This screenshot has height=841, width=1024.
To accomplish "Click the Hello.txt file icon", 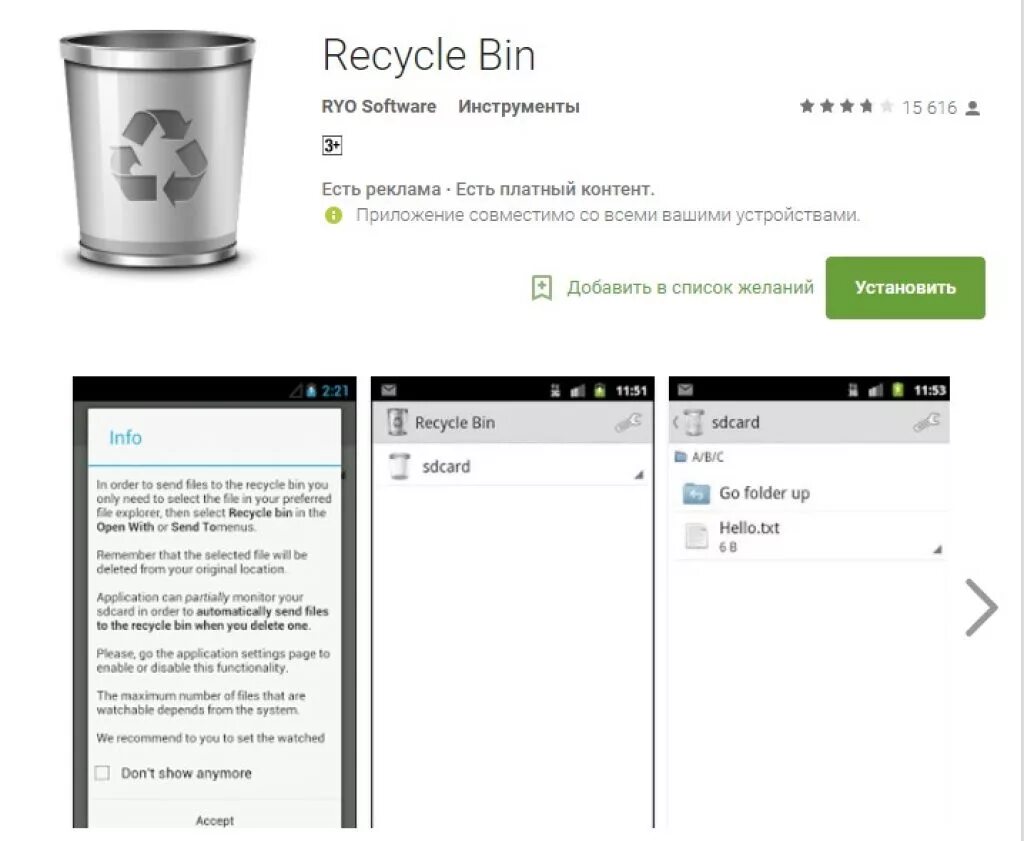I will coord(696,537).
